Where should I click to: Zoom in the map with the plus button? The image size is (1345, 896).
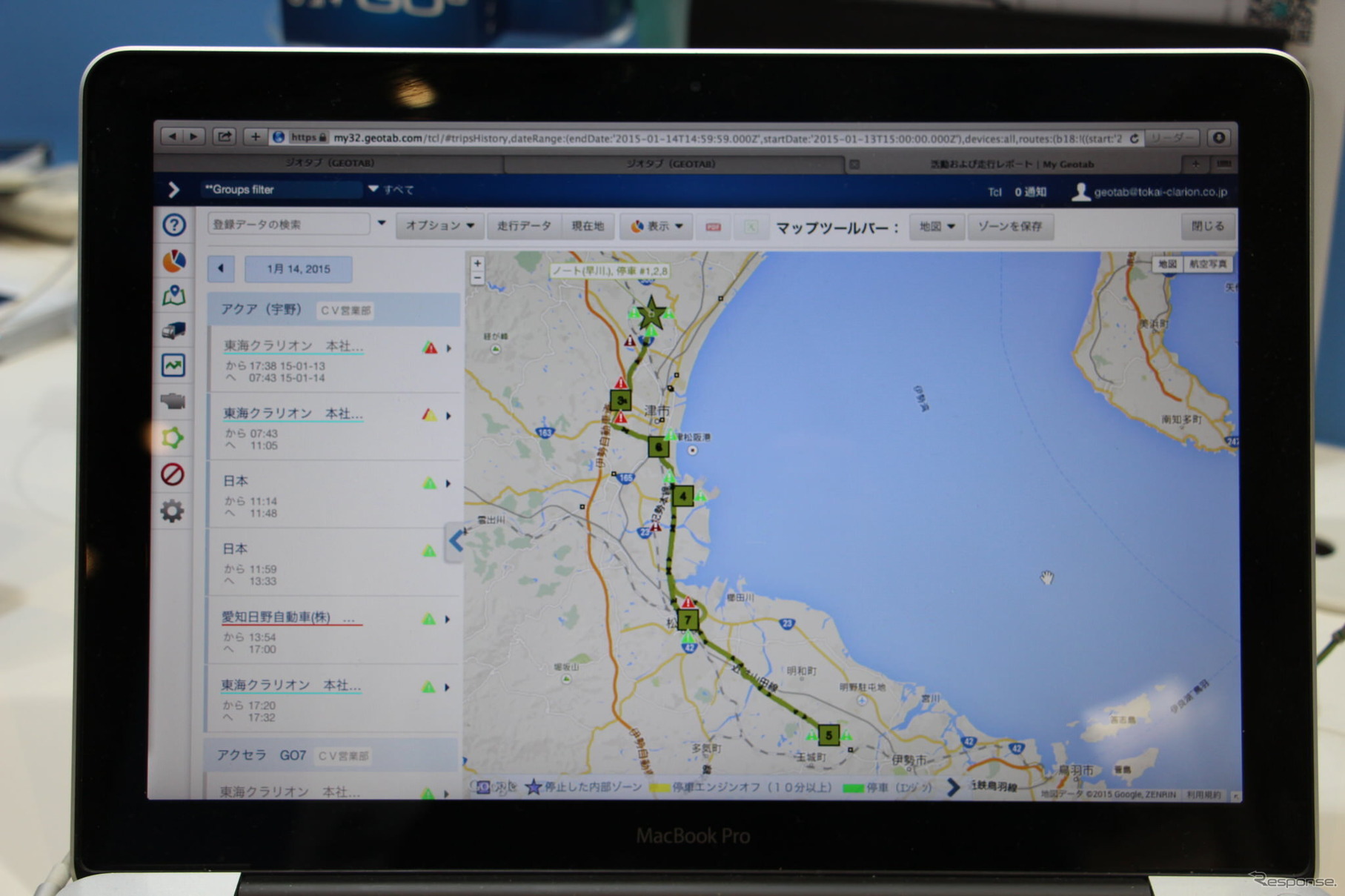click(477, 263)
